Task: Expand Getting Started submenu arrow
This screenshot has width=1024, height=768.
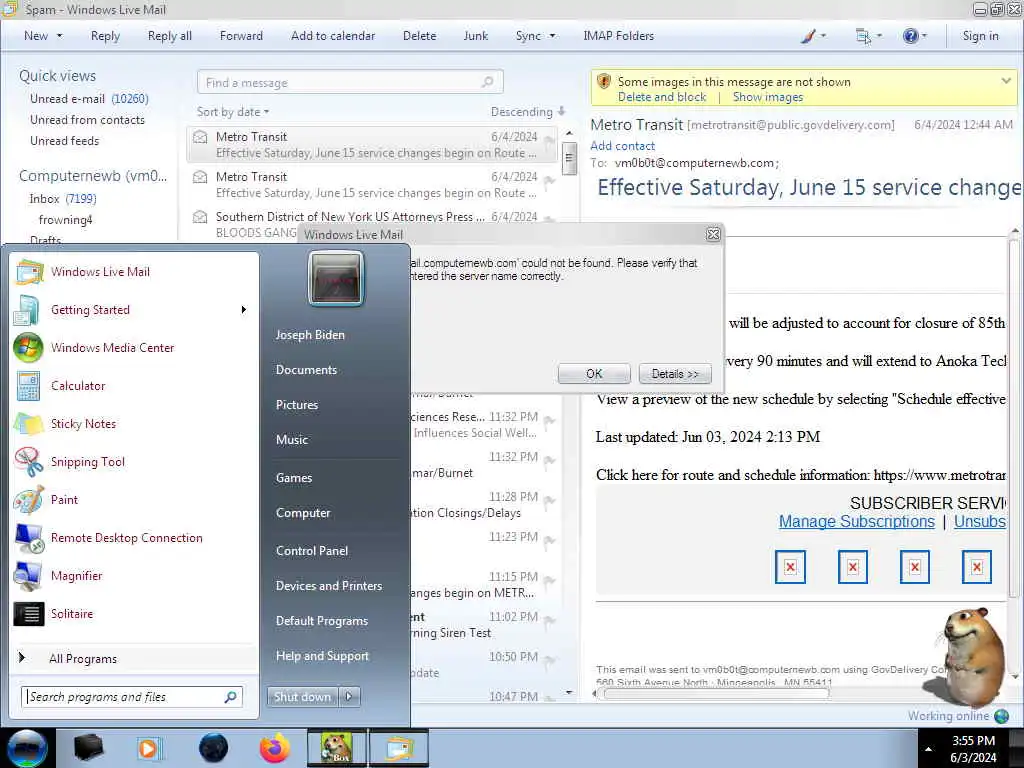Action: coord(244,310)
